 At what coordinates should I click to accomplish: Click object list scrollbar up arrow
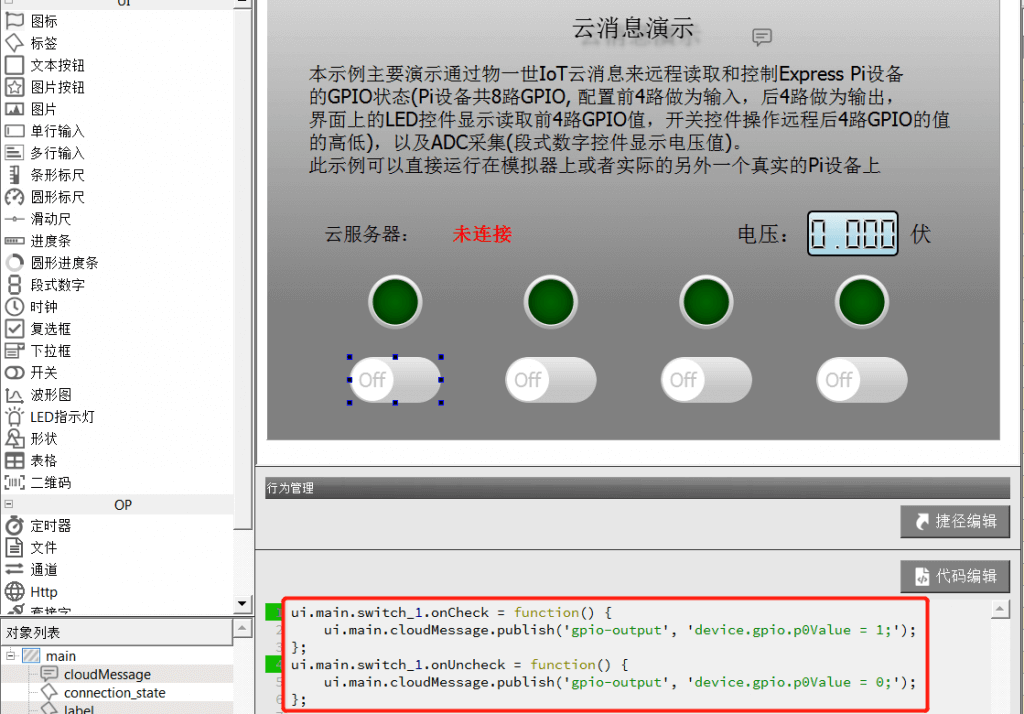(242, 628)
